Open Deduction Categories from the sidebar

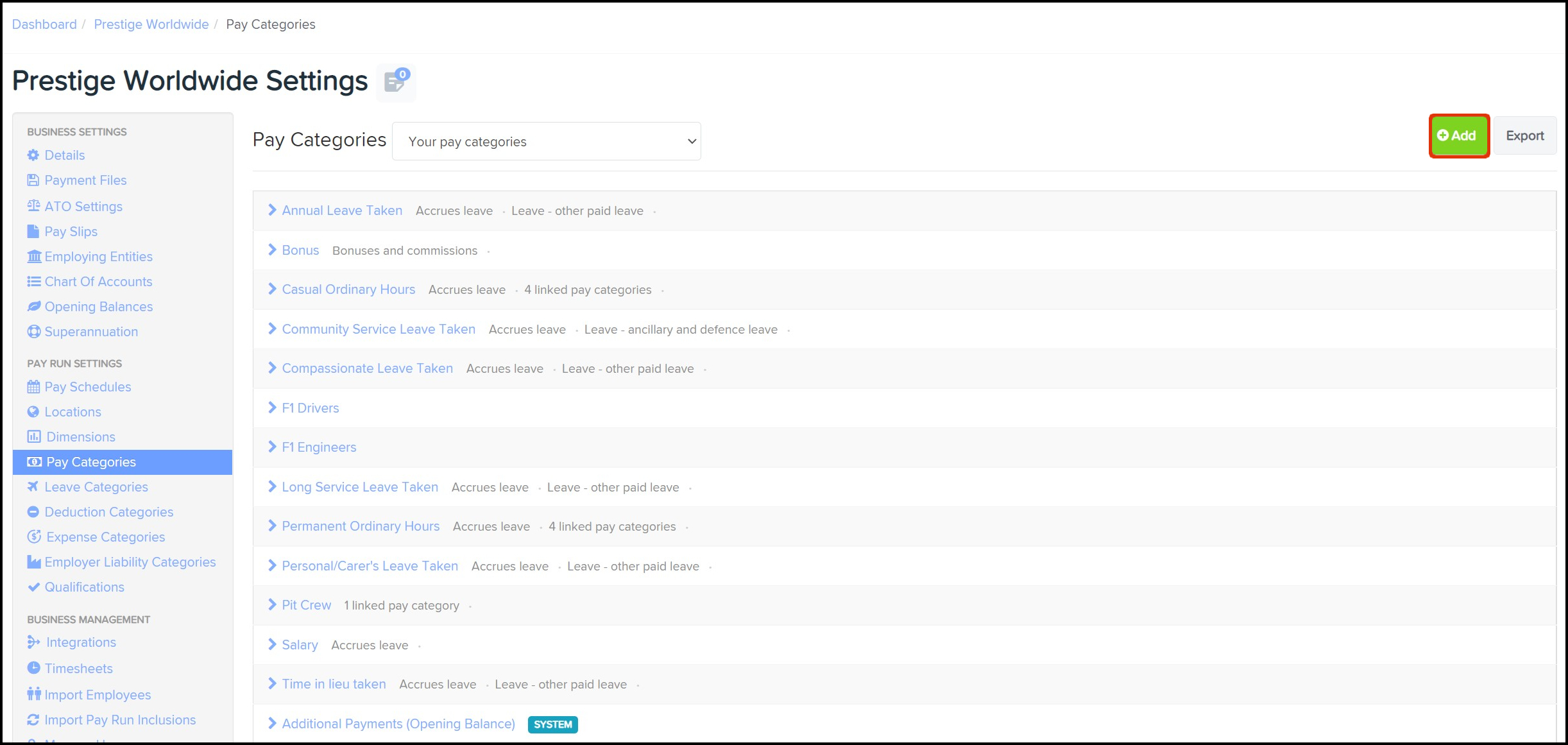(x=108, y=512)
